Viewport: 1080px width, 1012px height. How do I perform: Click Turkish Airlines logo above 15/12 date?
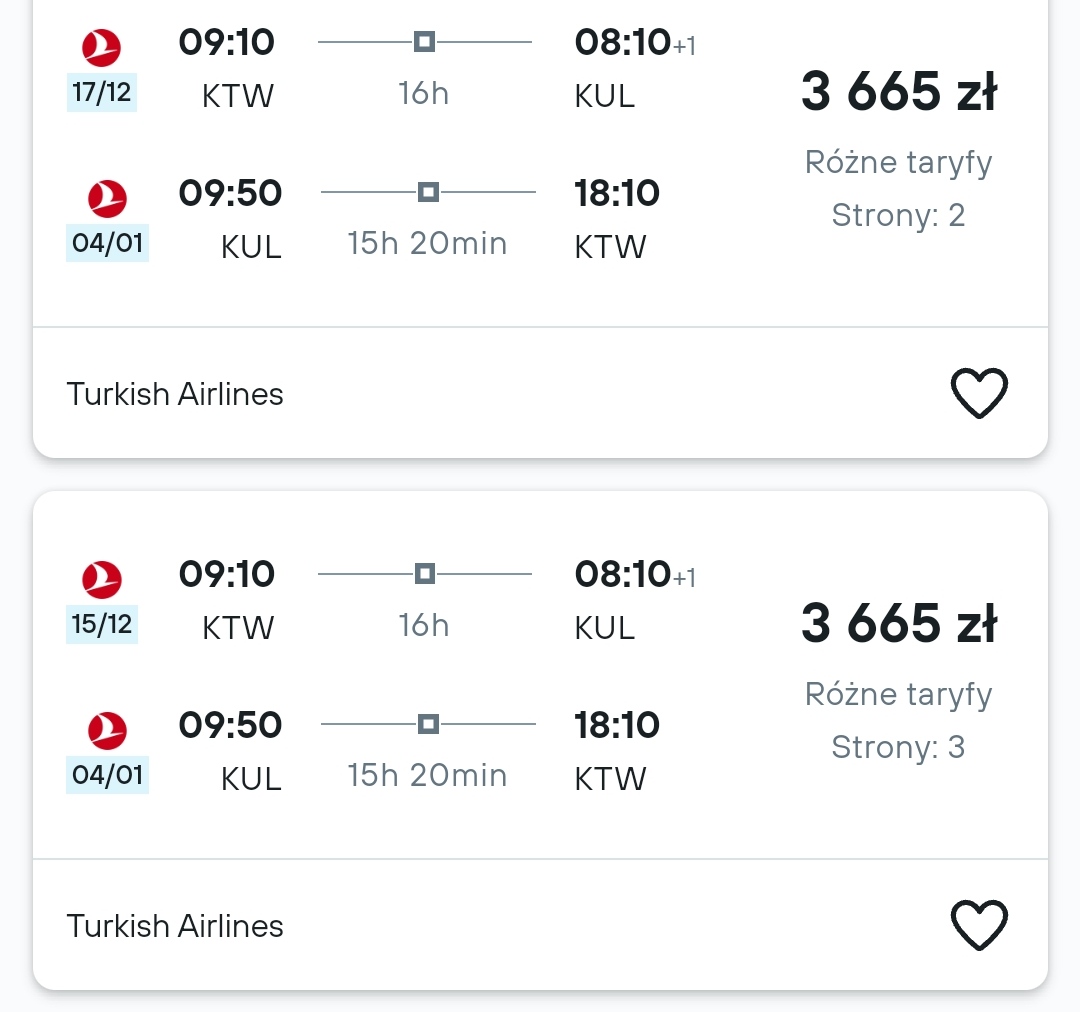101,579
